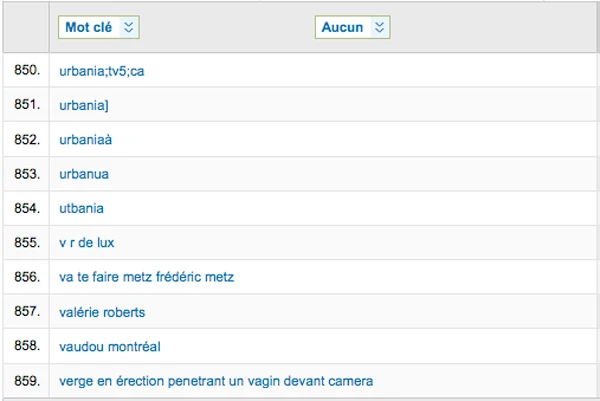Open the valérie roberts keyword link
The image size is (600, 401).
[102, 312]
